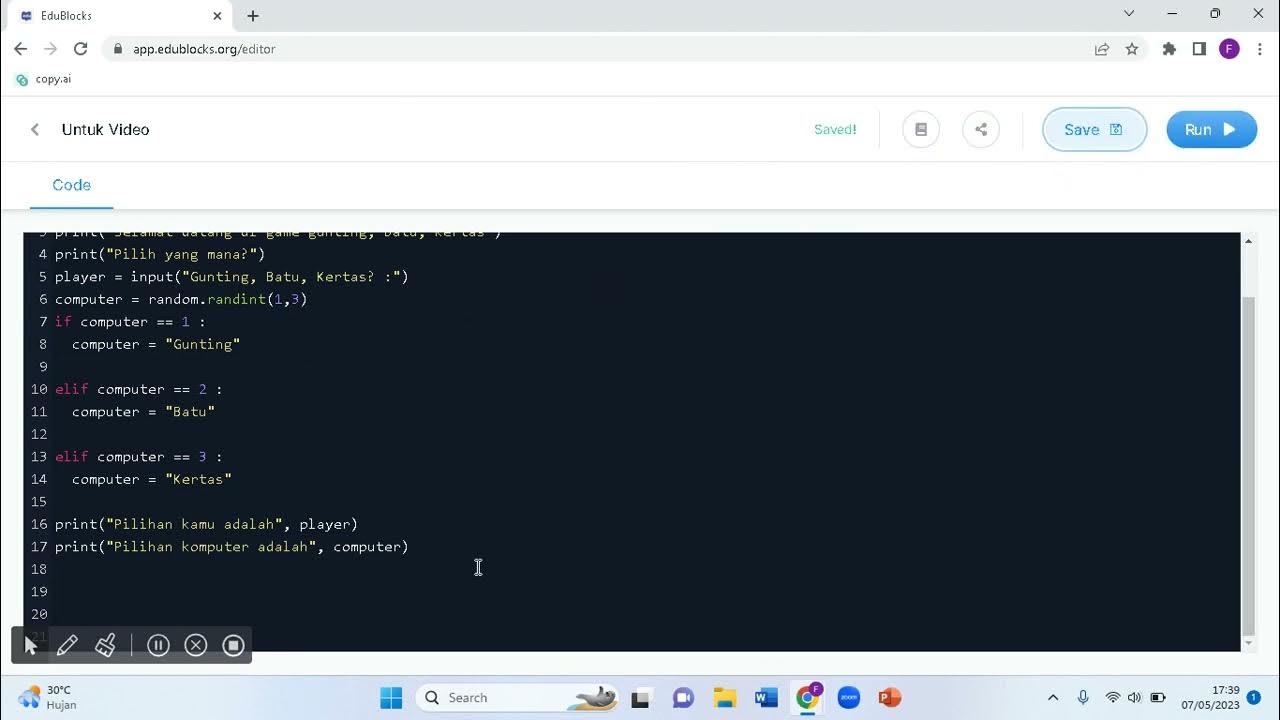The image size is (1280, 720).
Task: Click the string "Gunting" on line 8
Action: click(203, 344)
